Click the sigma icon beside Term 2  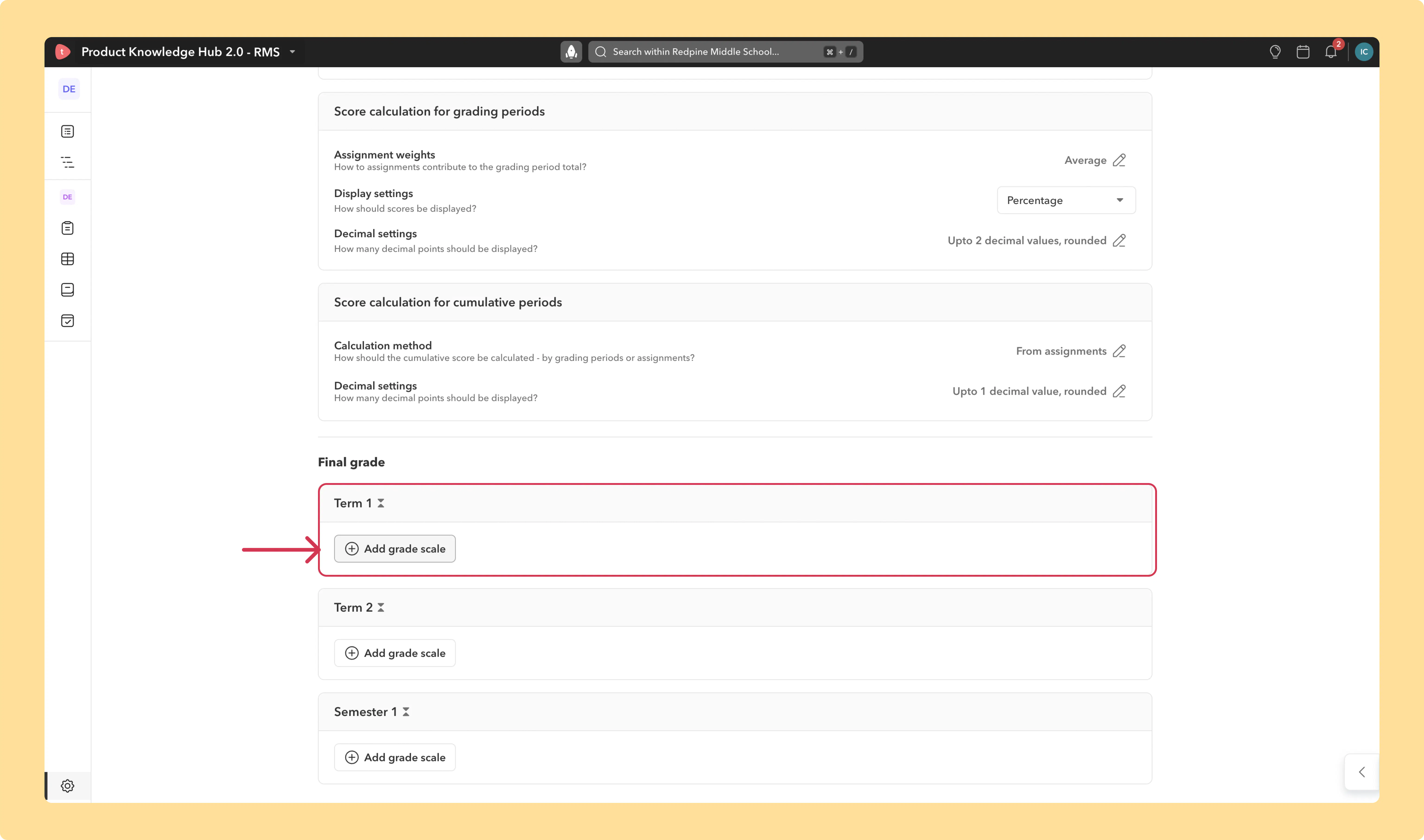pos(381,607)
